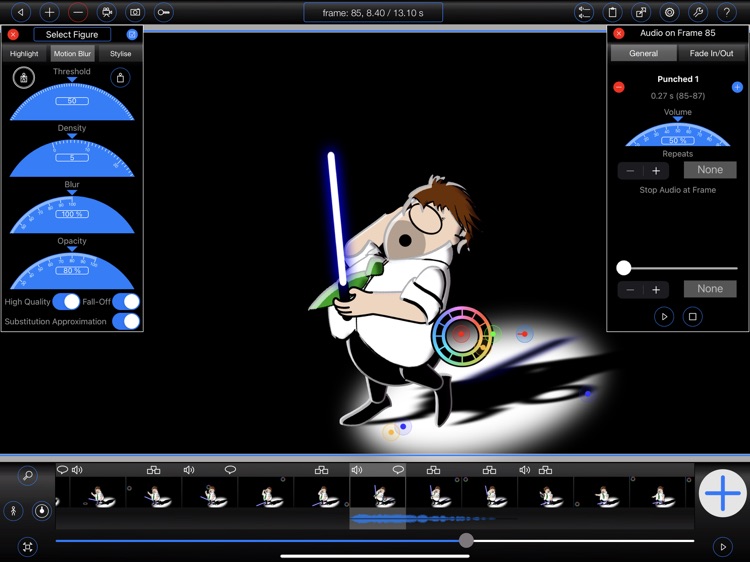Click plus stepper below the Stop Audio slider
Screen dimensions: 750x562
pos(656,289)
